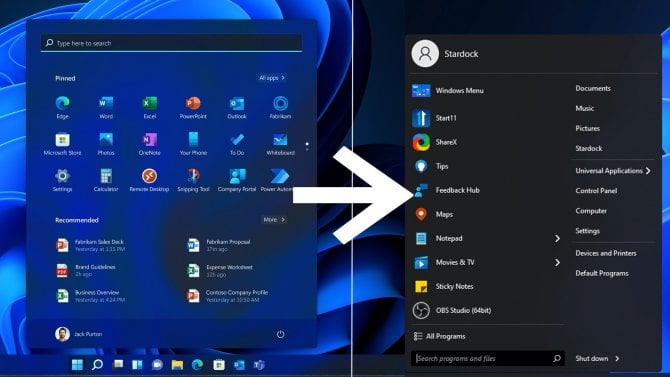
Task: Click the power button in Start menu
Action: click(x=280, y=334)
